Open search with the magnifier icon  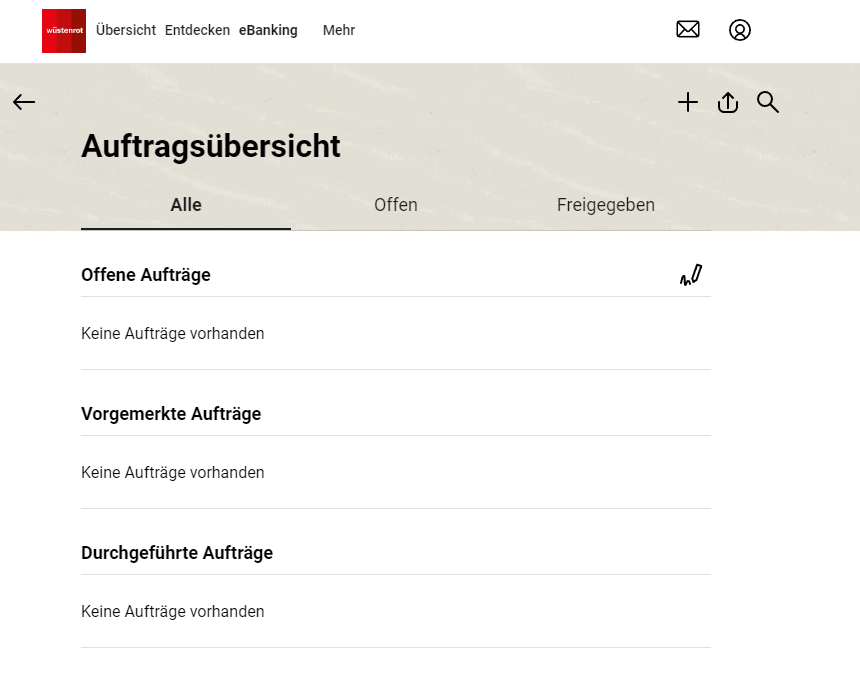[x=768, y=102]
